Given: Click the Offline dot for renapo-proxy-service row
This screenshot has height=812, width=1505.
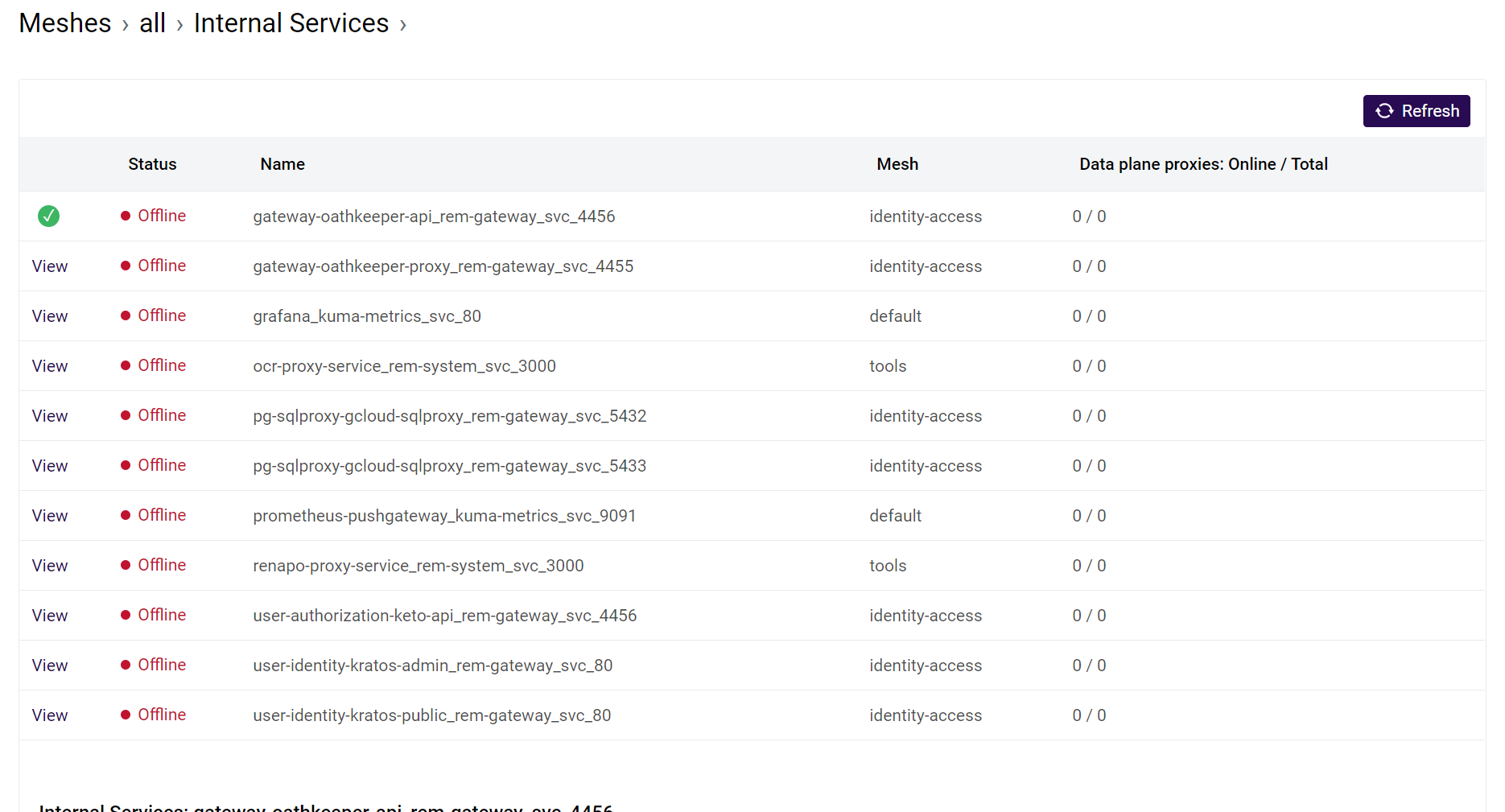Looking at the screenshot, I should [125, 565].
